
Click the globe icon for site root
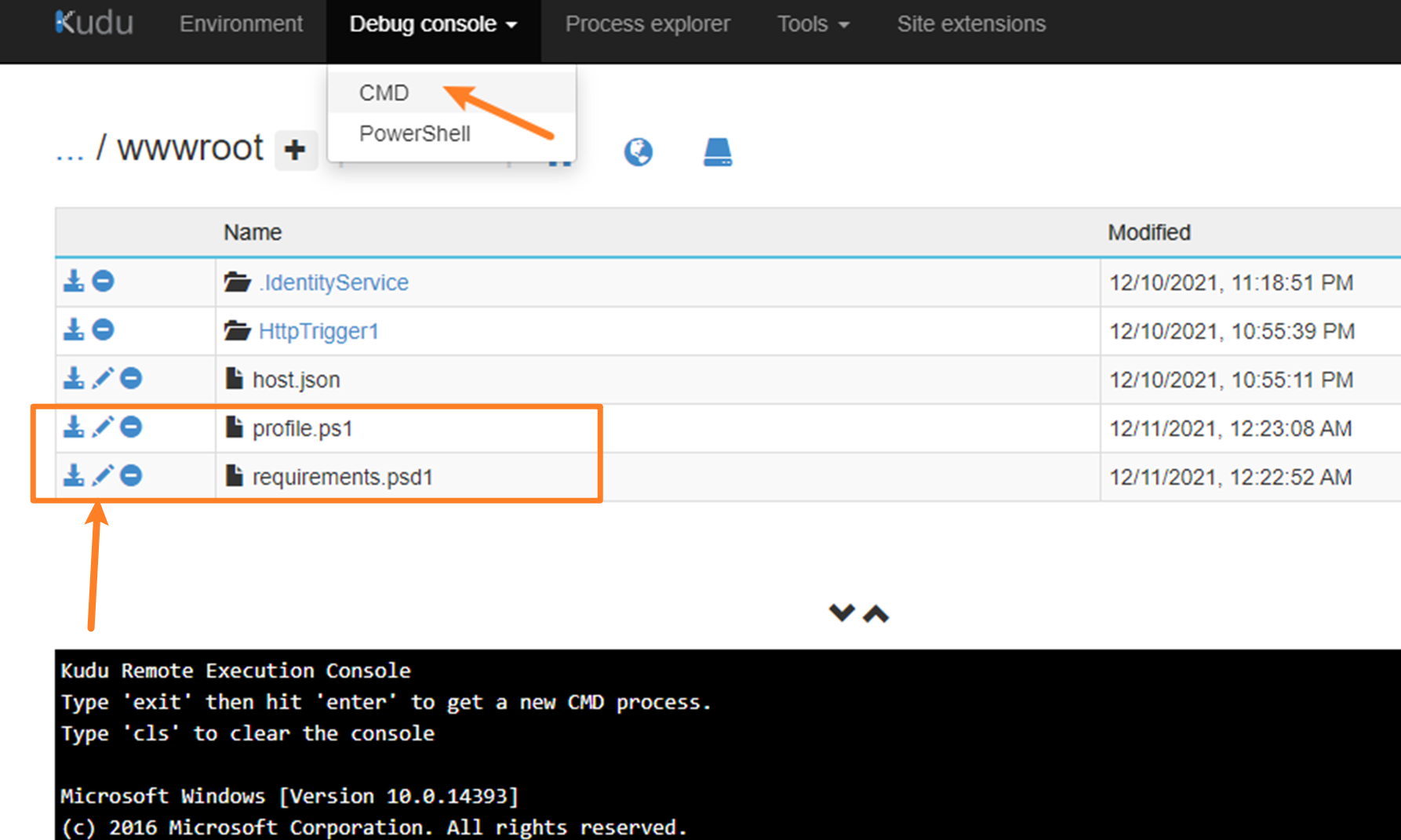pyautogui.click(x=638, y=151)
